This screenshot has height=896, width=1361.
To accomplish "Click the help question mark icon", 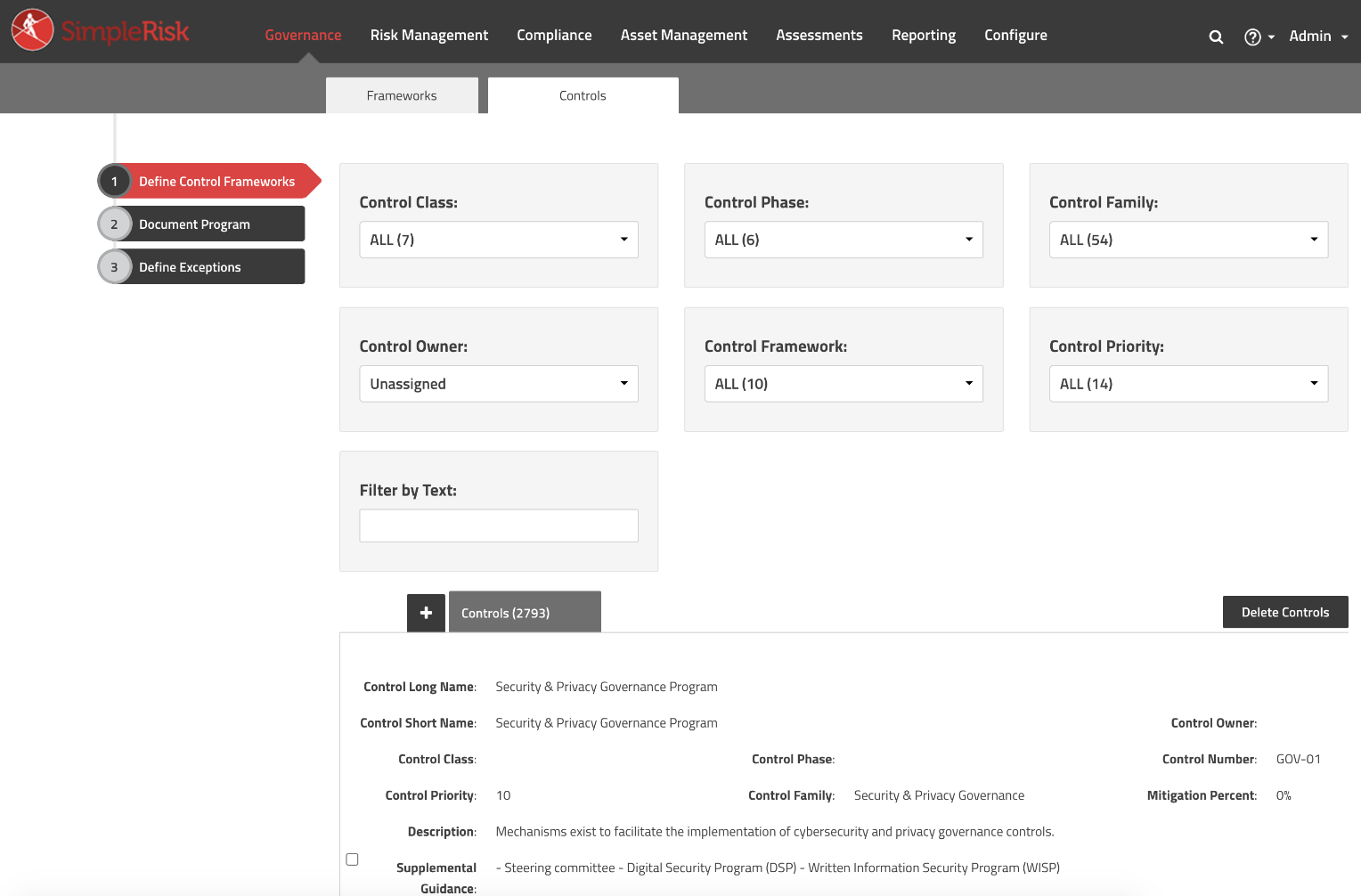I will pyautogui.click(x=1252, y=37).
